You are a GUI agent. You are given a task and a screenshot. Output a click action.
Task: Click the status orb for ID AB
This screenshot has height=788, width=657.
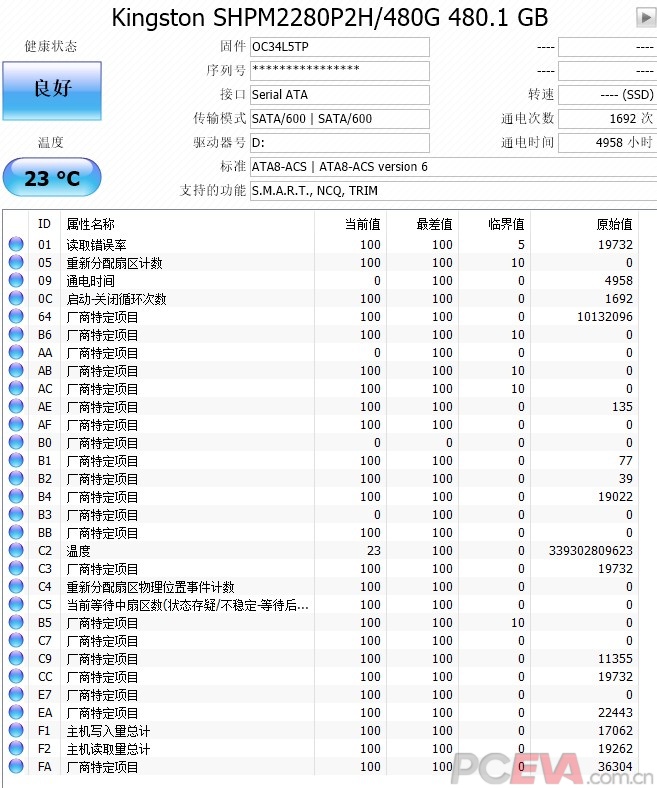tap(16, 370)
